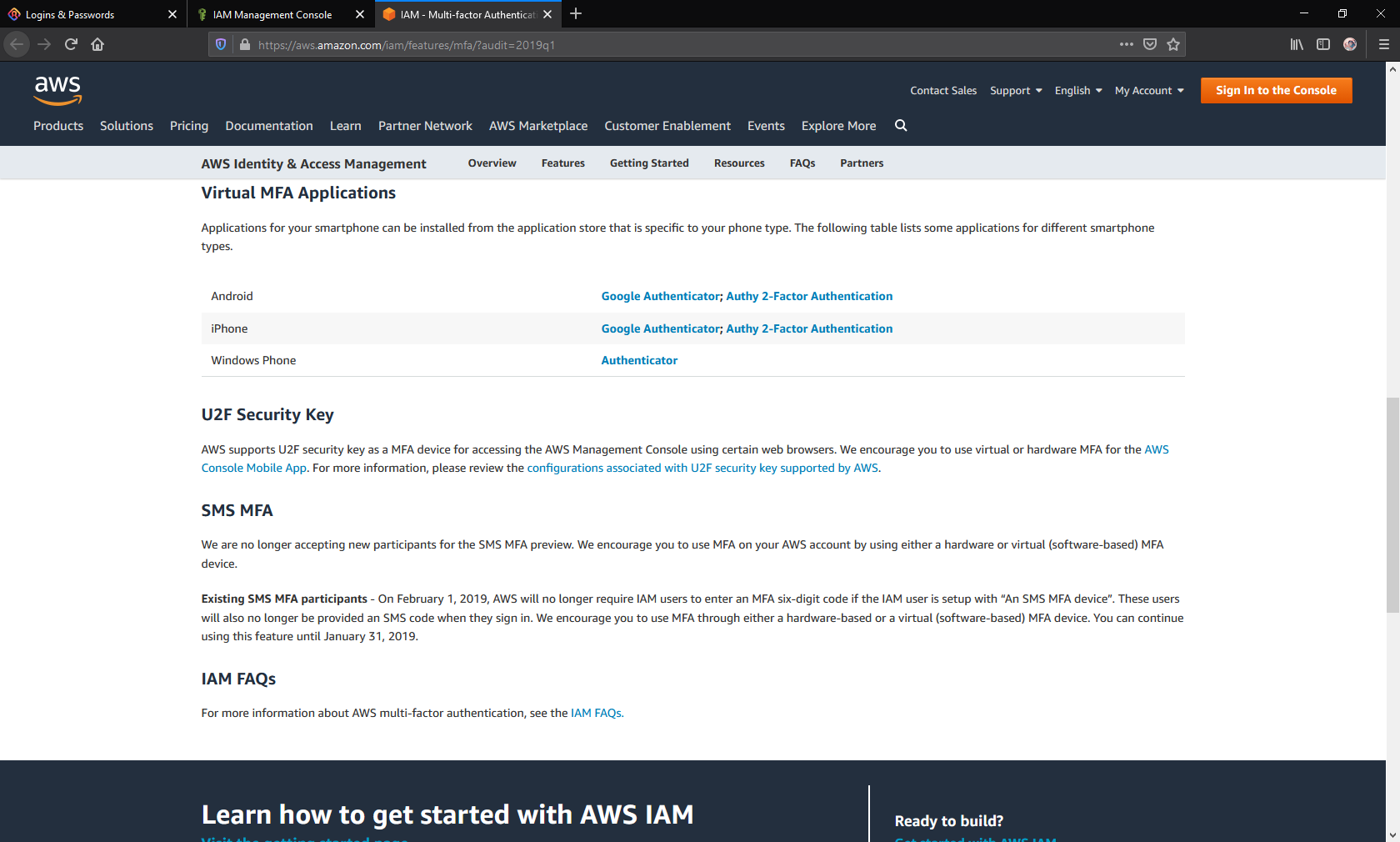
Task: Open the English language dropdown
Action: (x=1078, y=90)
